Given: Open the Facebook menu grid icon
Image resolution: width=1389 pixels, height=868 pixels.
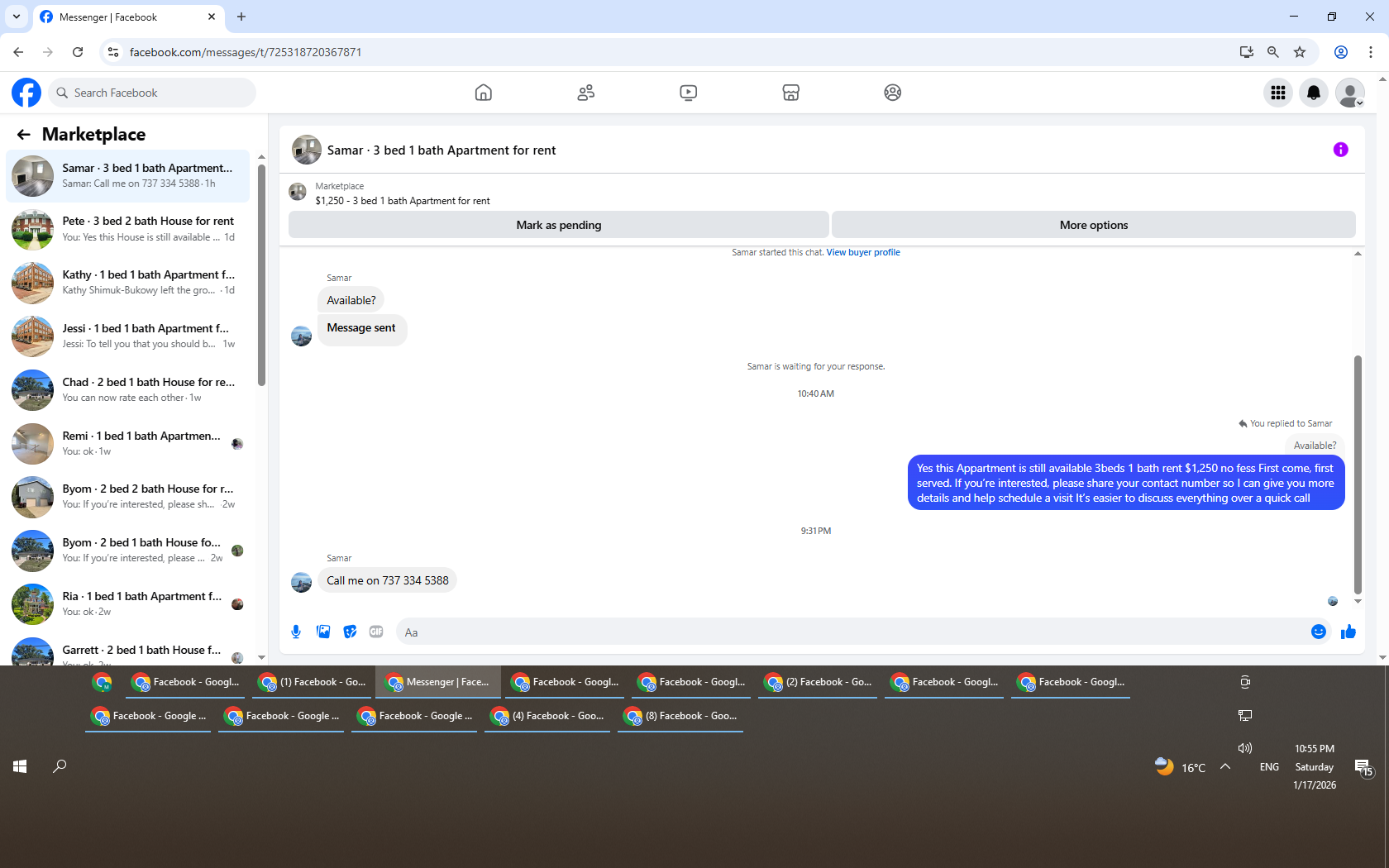Looking at the screenshot, I should 1278,93.
